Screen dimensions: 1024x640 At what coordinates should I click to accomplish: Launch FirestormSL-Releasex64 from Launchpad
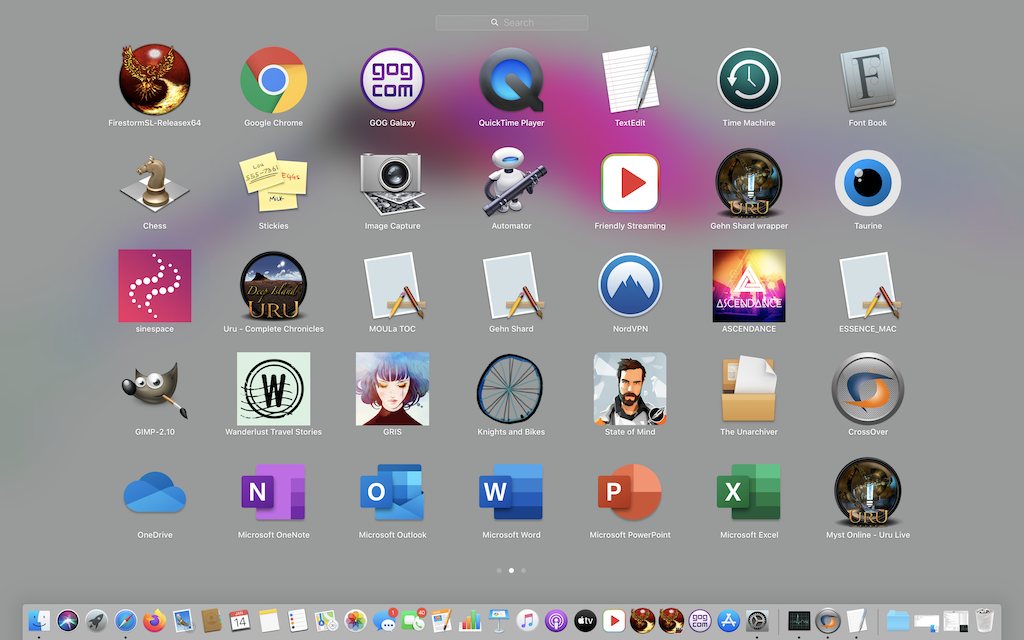point(154,80)
